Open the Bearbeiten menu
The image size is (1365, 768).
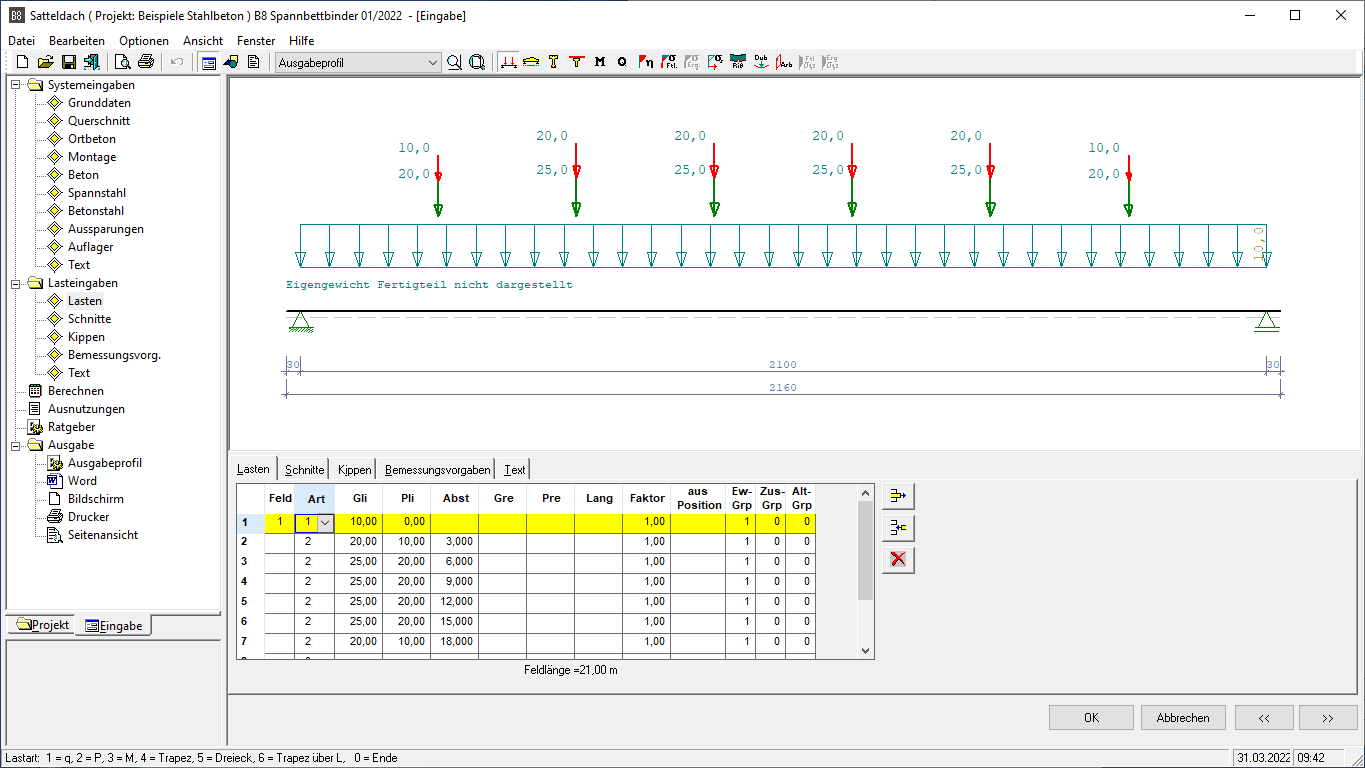(77, 41)
